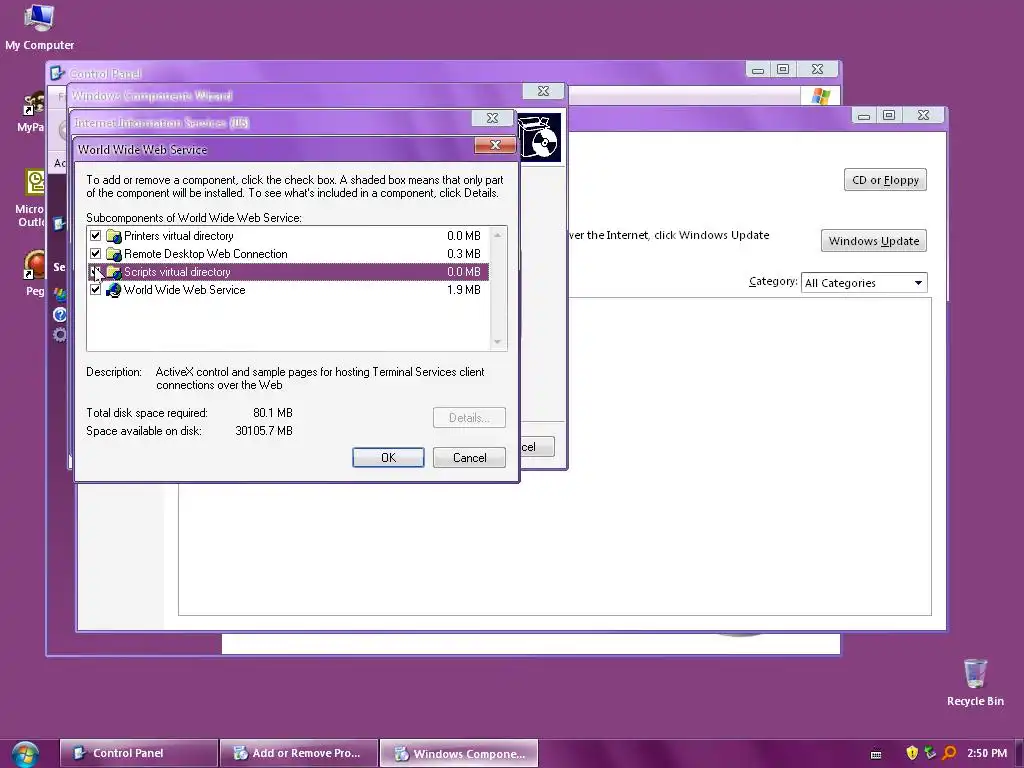Open the Category dropdown in Add or Remove Programs

[x=863, y=283]
